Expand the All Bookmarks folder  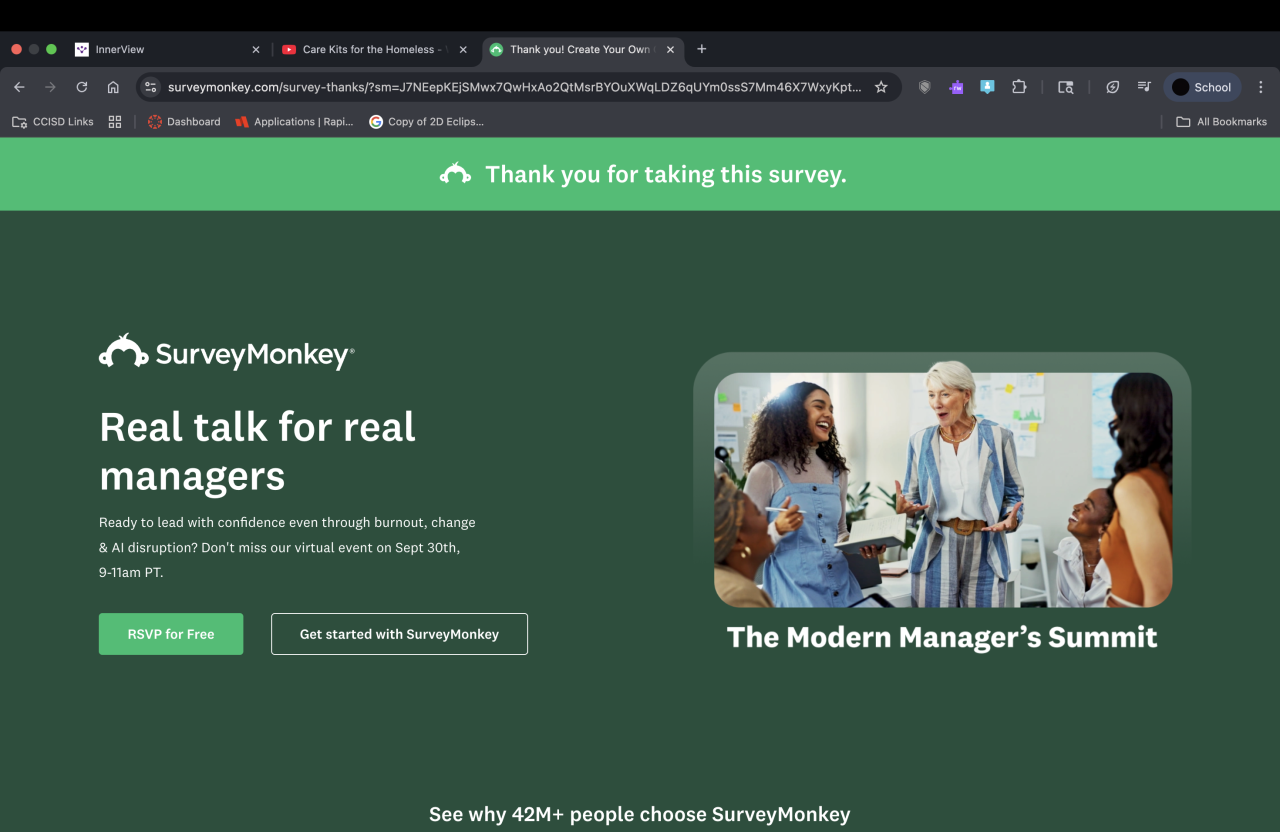pos(1221,122)
